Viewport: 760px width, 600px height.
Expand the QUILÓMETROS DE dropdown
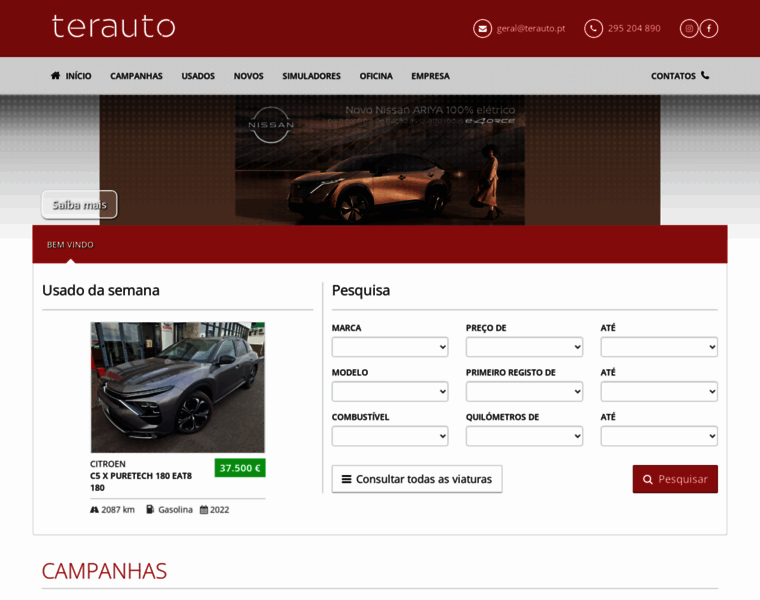click(x=524, y=436)
